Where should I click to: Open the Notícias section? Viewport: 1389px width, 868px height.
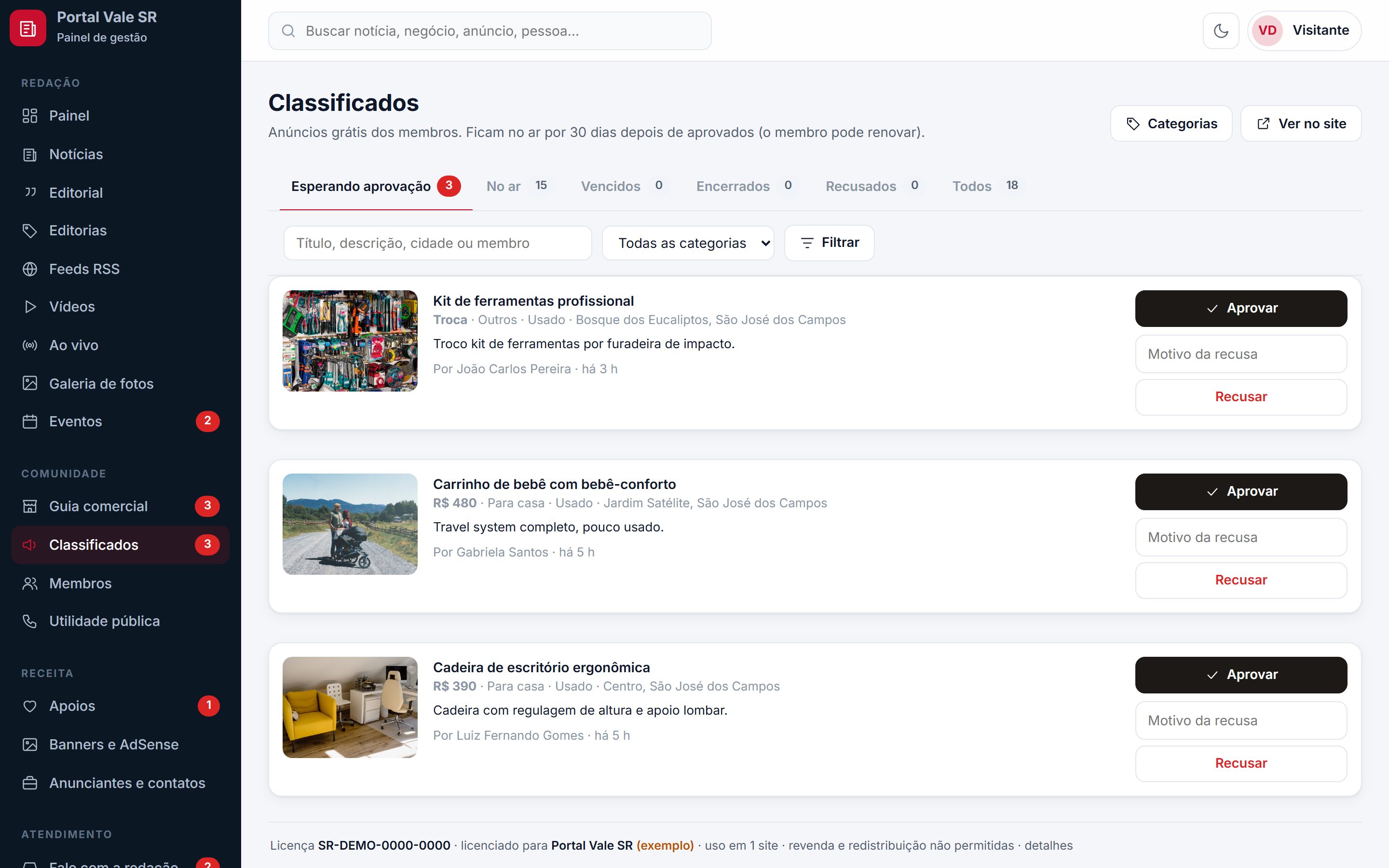pyautogui.click(x=121, y=154)
